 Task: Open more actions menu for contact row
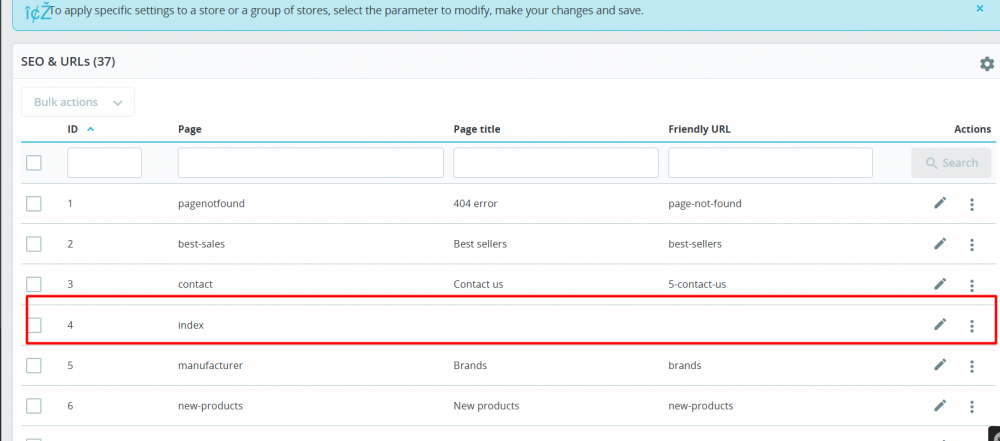(971, 285)
